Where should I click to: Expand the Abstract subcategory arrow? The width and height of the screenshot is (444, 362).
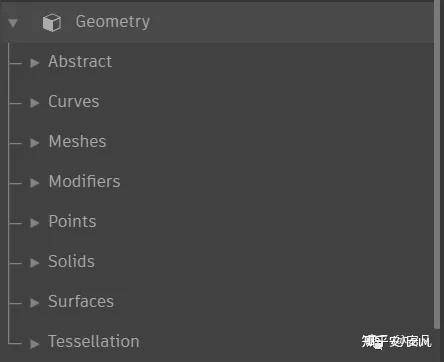[34, 63]
